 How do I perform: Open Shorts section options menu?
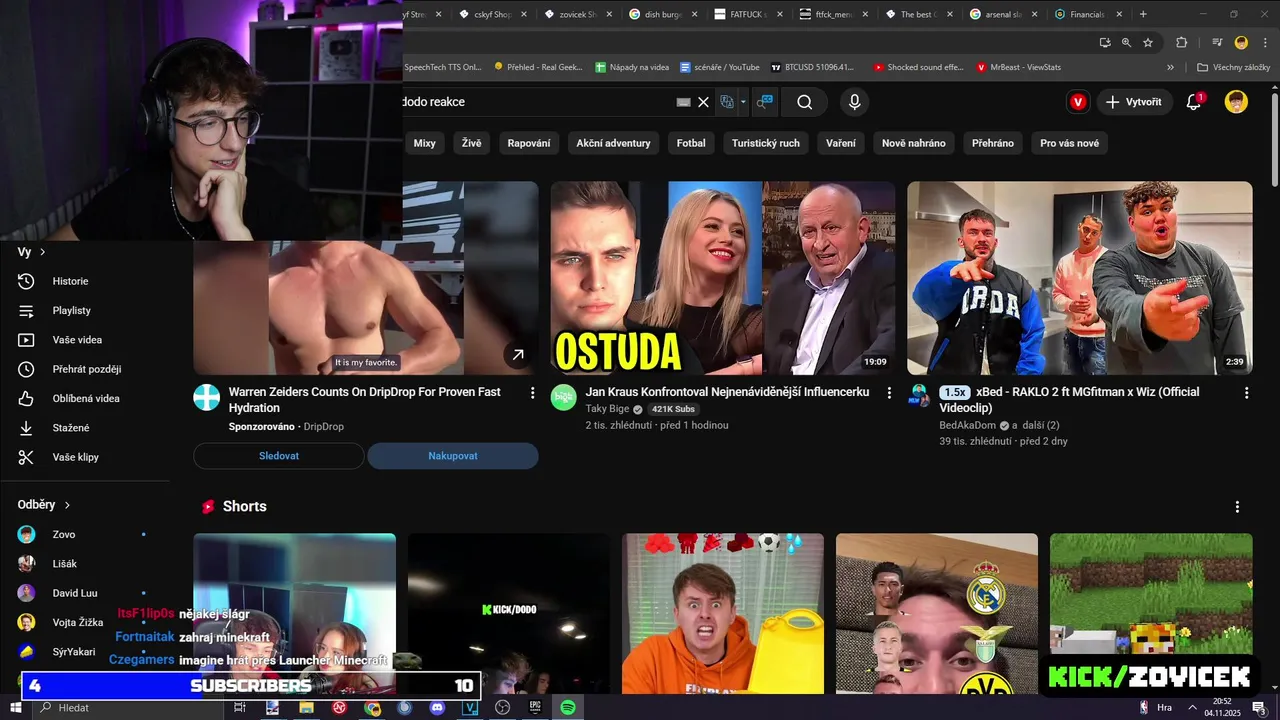tap(1237, 507)
